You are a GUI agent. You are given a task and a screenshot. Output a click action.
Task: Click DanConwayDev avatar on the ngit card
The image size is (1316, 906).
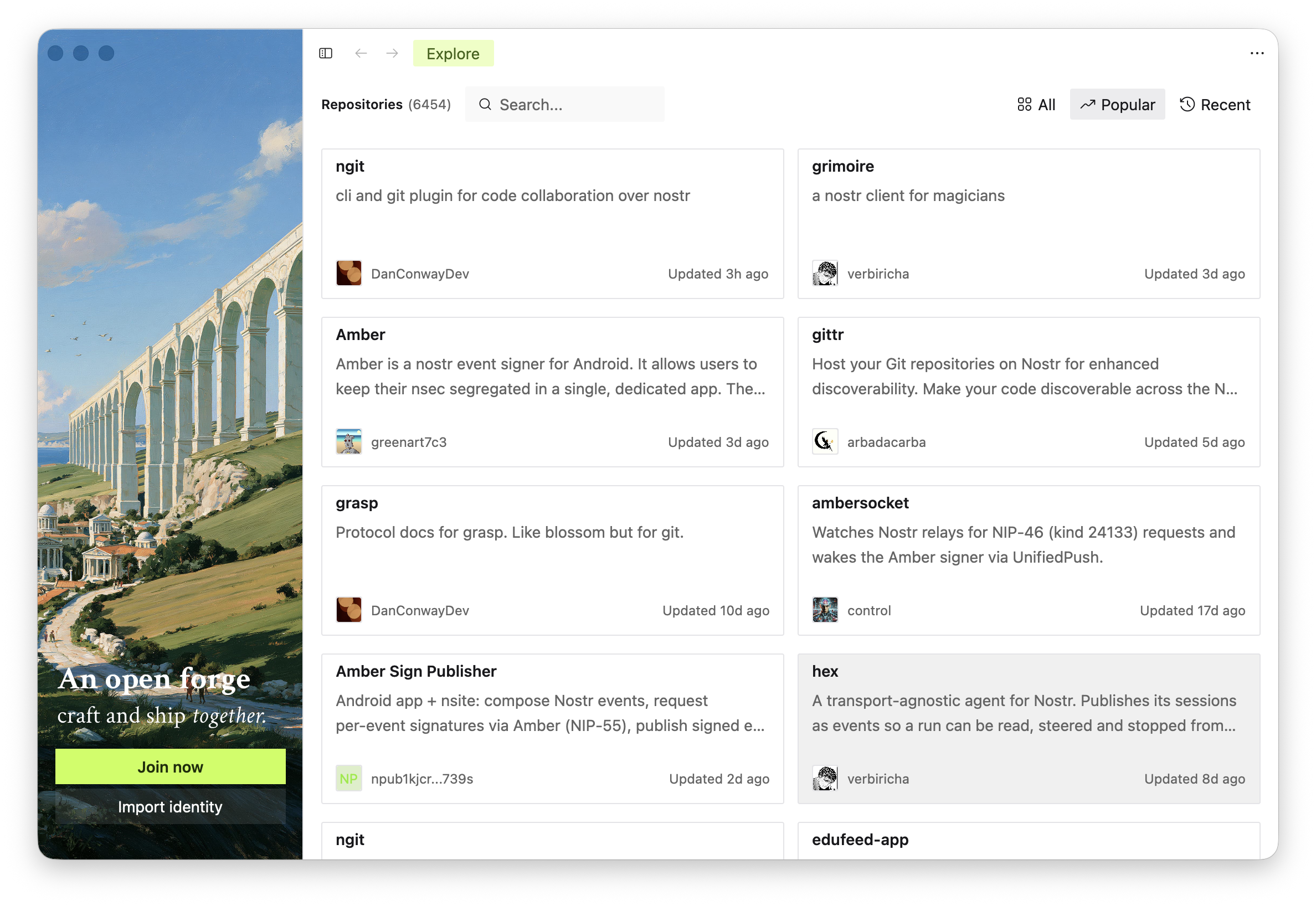(x=348, y=274)
